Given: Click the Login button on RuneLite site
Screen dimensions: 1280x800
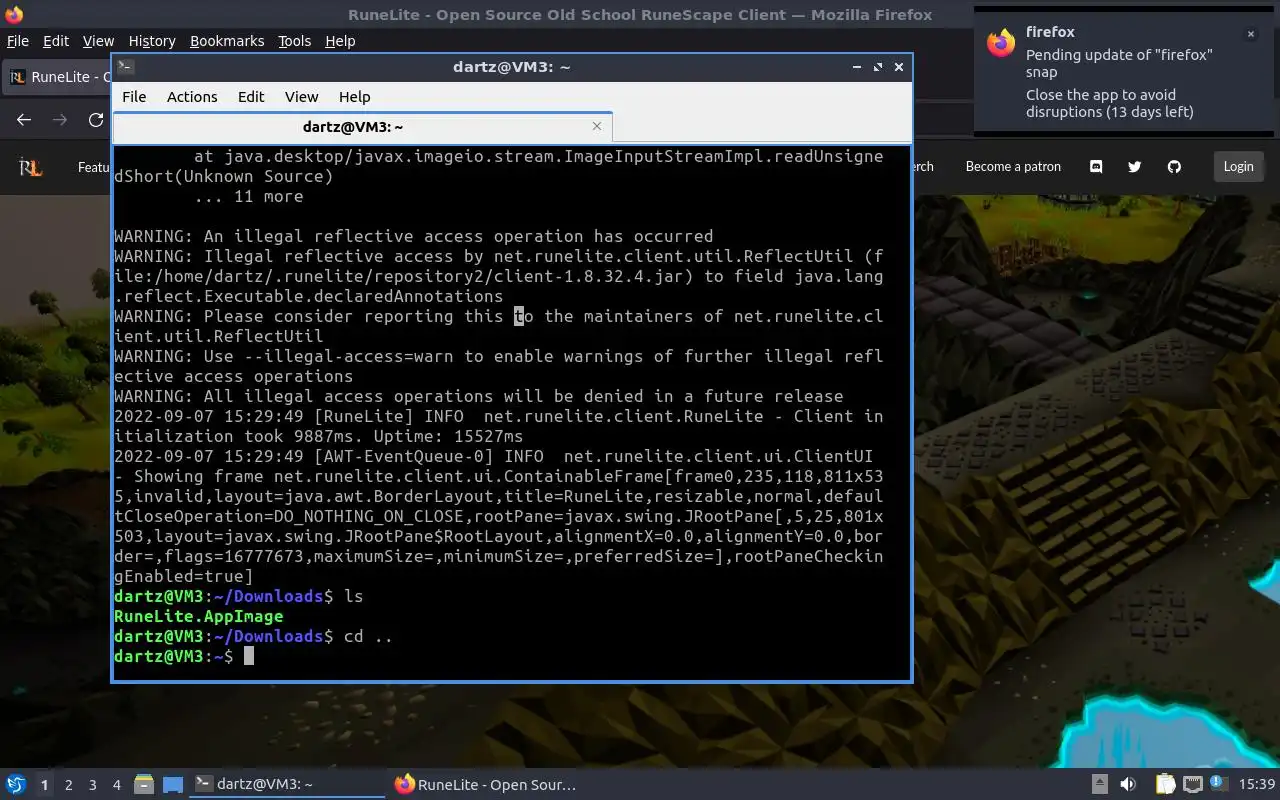Looking at the screenshot, I should 1238,167.
